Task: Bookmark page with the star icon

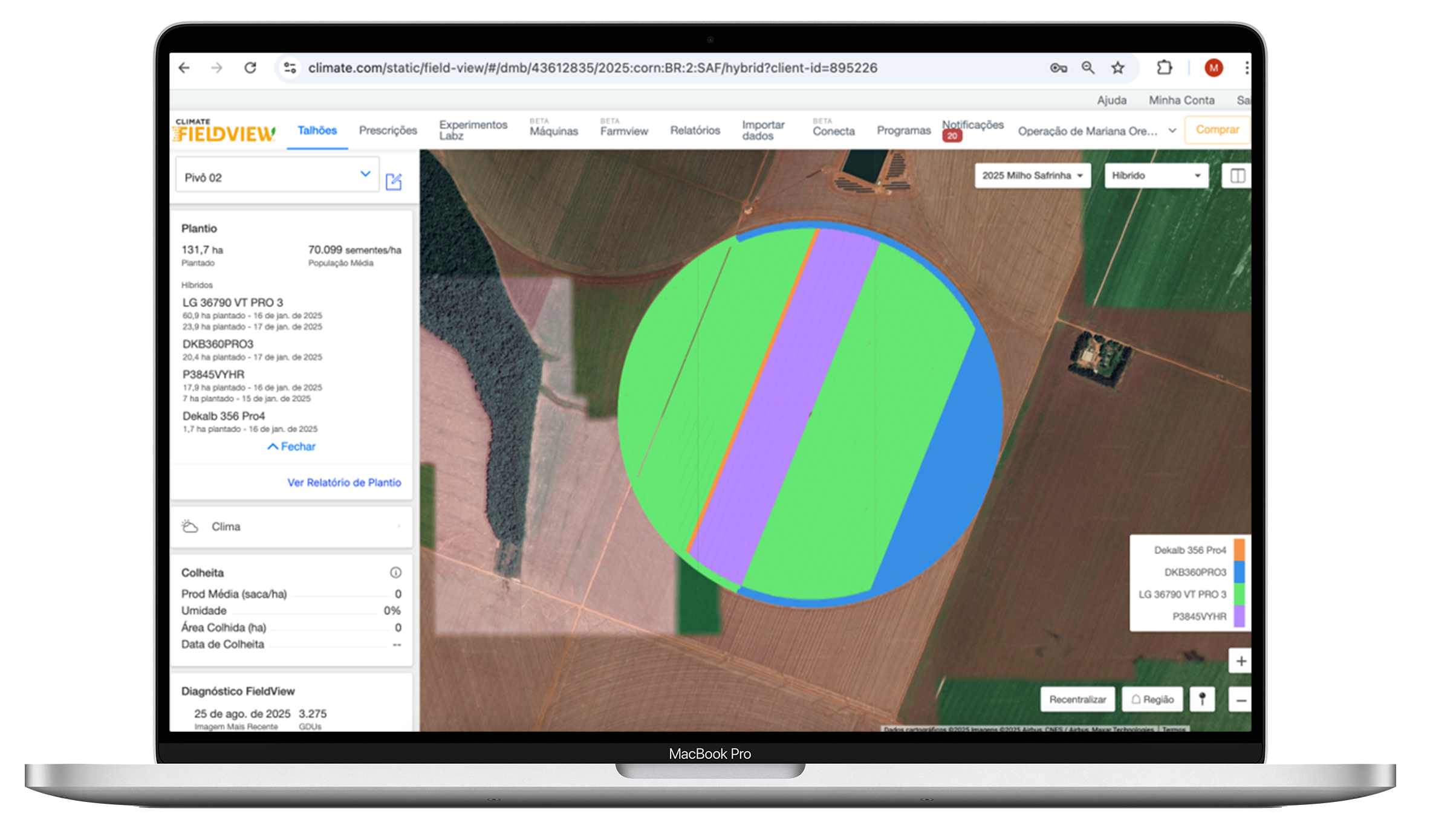Action: 1118,68
